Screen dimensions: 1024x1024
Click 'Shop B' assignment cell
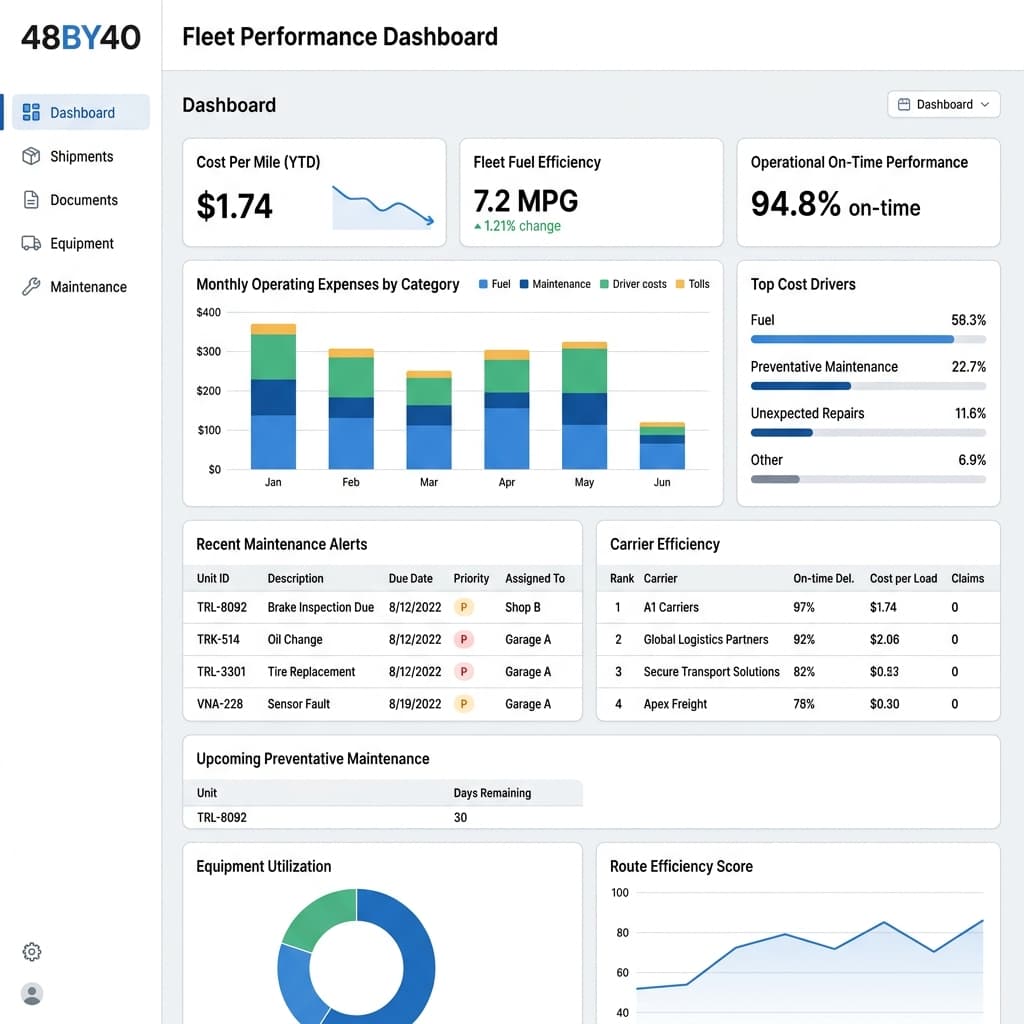click(522, 607)
